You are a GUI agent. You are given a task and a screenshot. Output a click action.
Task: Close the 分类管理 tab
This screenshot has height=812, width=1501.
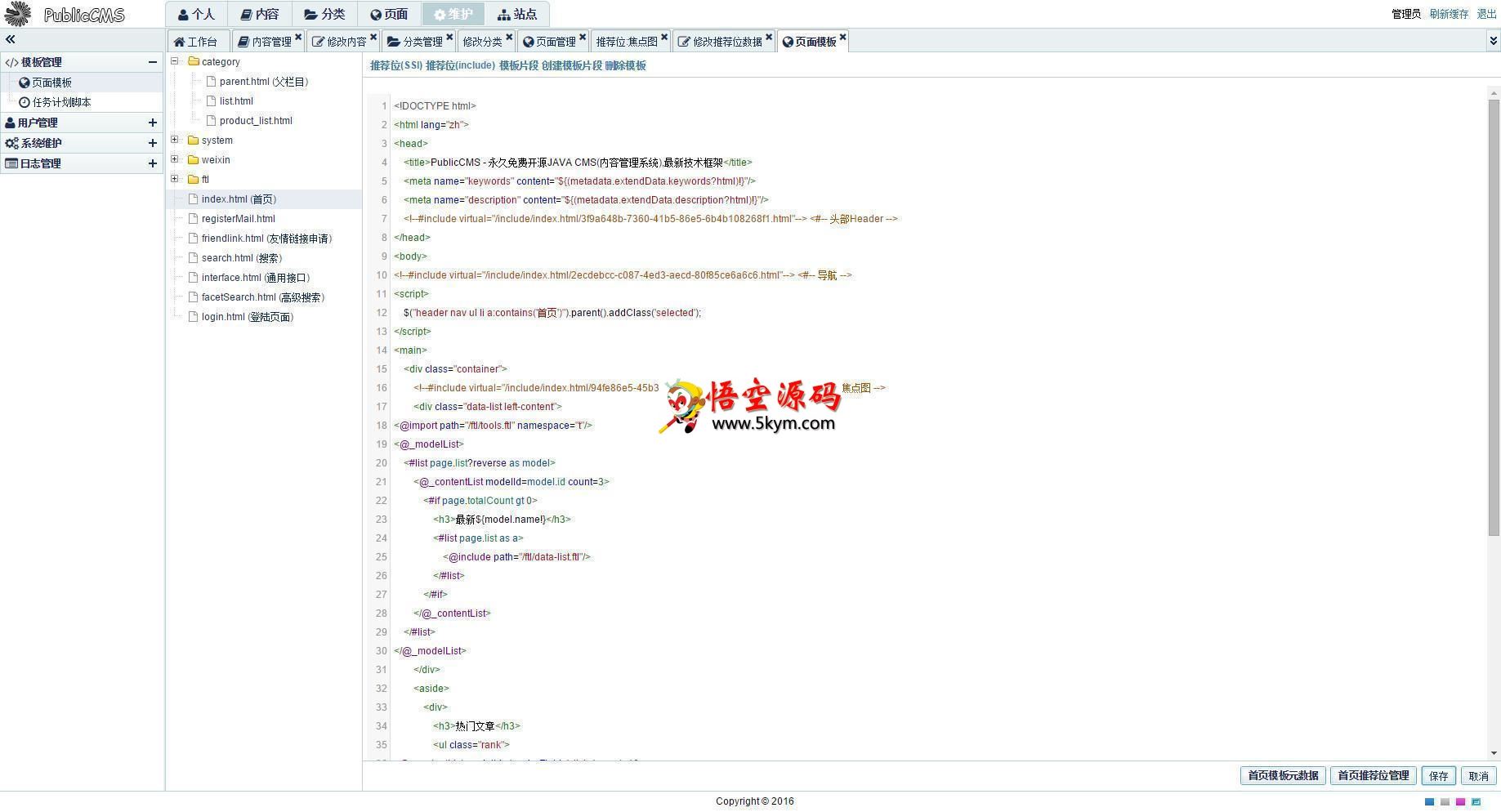pos(449,37)
